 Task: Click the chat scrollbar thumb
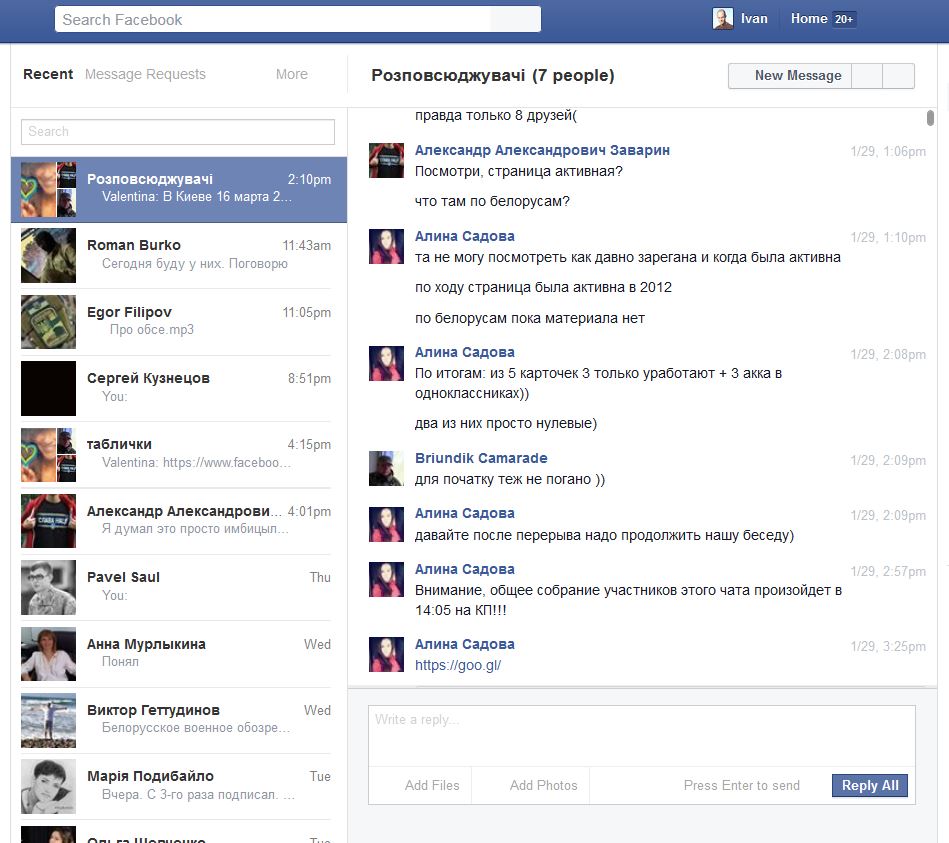[931, 118]
